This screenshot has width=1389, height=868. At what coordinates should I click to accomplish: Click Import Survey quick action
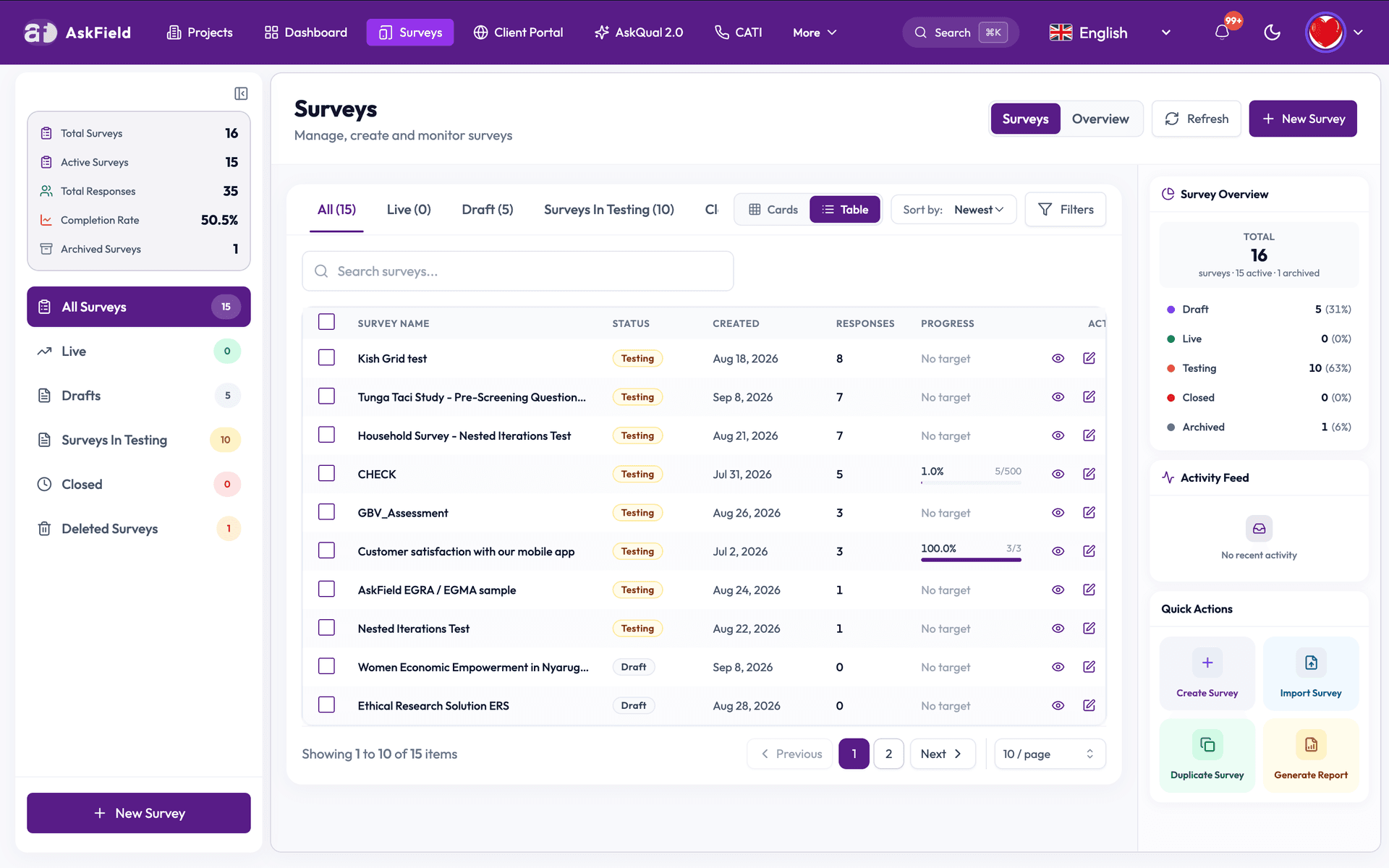(x=1310, y=673)
